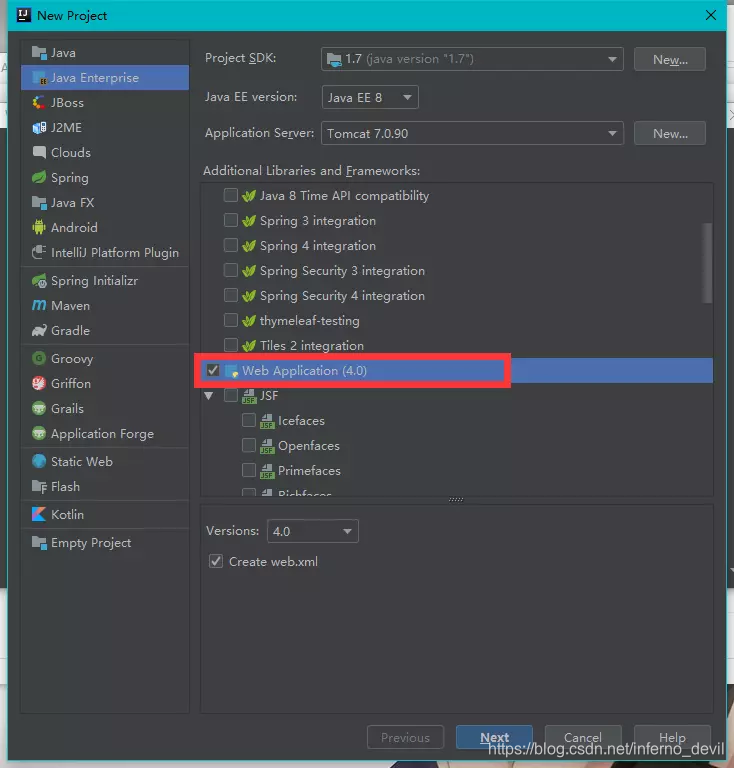
Task: Collapse the JSF tree node
Action: [x=209, y=396]
